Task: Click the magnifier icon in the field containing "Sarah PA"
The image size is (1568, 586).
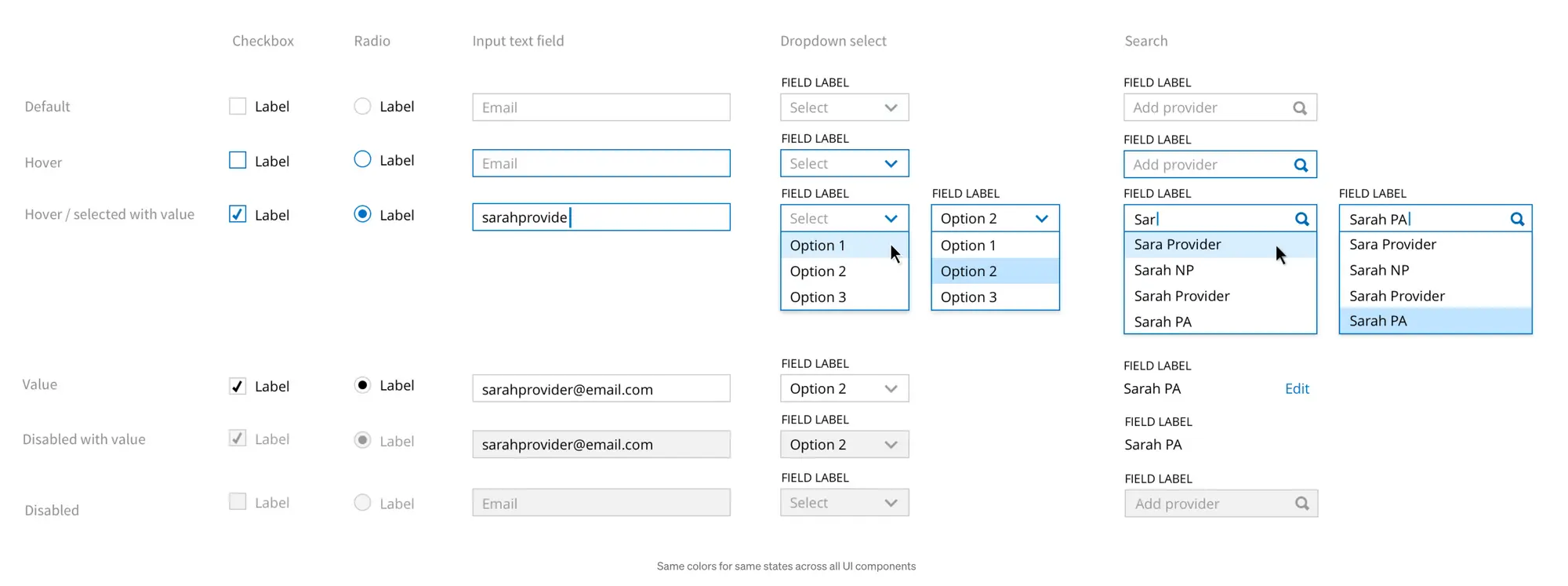Action: click(x=1517, y=219)
